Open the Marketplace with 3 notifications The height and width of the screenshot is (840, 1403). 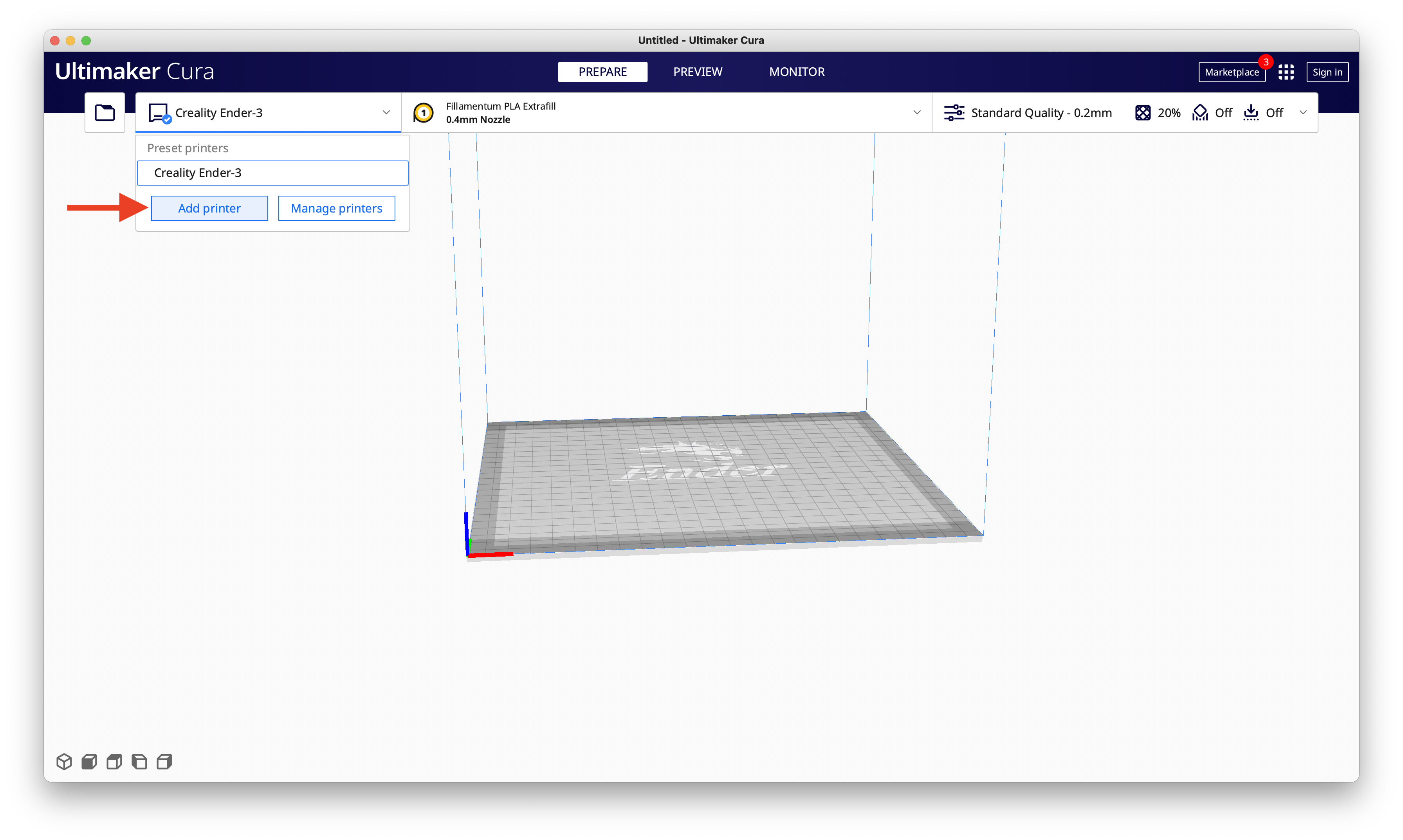[x=1232, y=72]
